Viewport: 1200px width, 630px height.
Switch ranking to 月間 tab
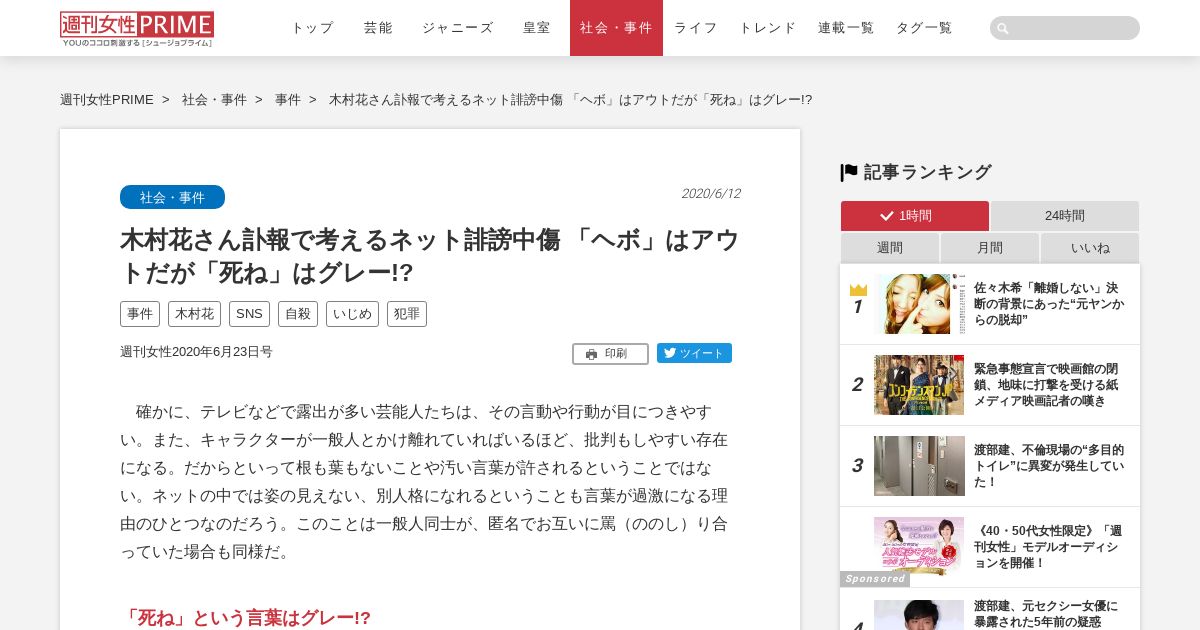tap(990, 248)
